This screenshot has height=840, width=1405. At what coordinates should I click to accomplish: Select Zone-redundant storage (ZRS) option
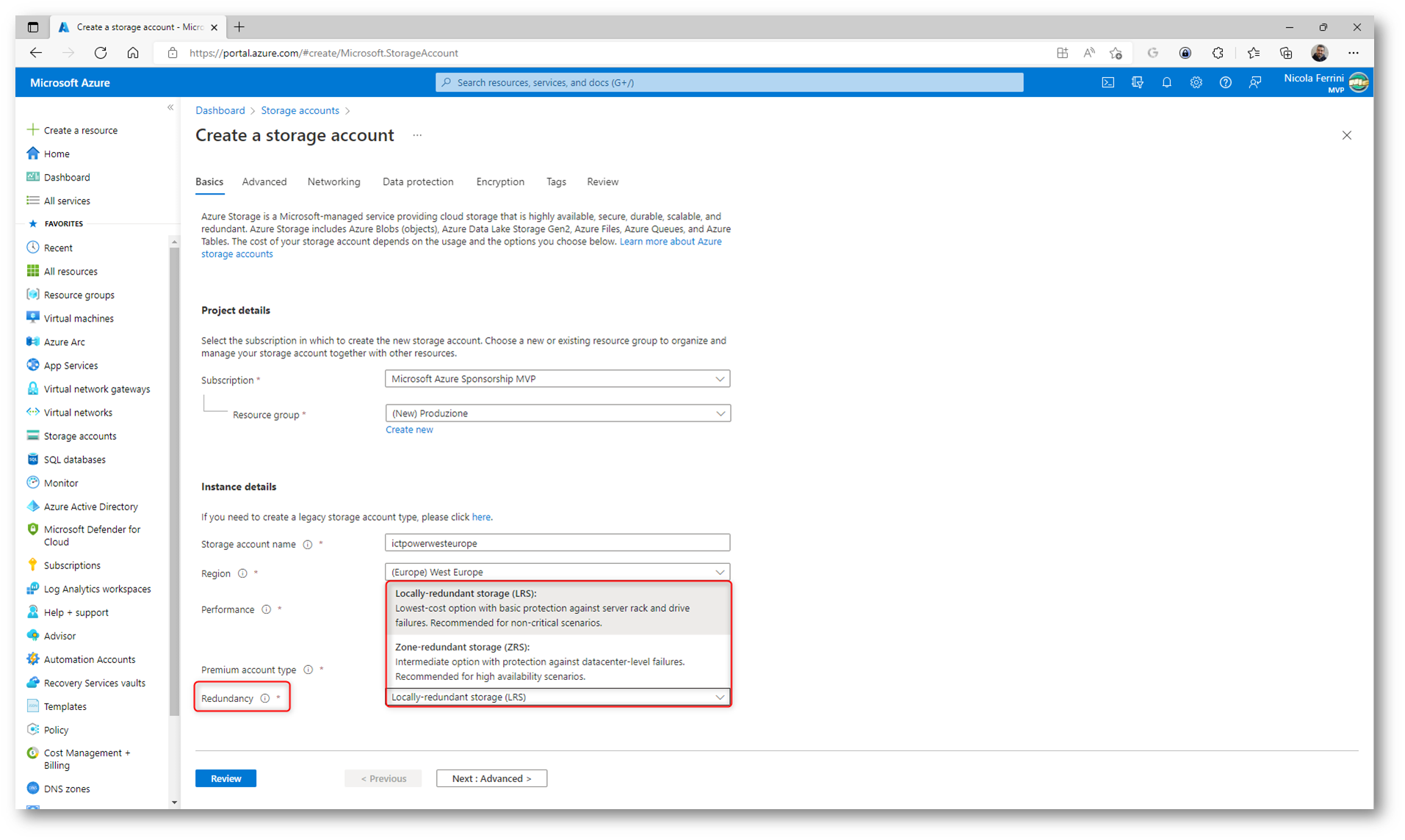(x=558, y=662)
